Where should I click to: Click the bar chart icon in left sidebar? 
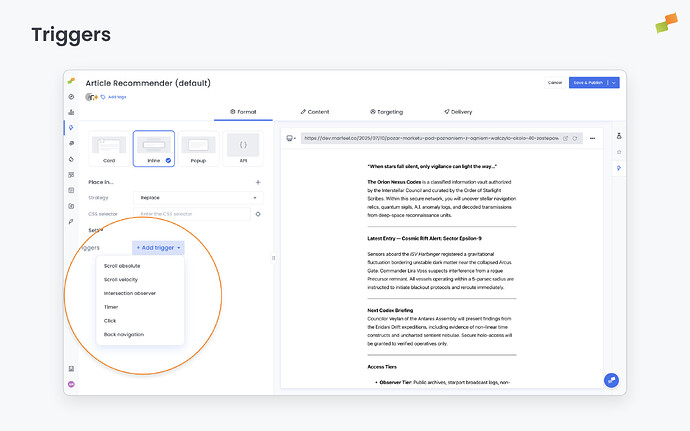[x=71, y=112]
